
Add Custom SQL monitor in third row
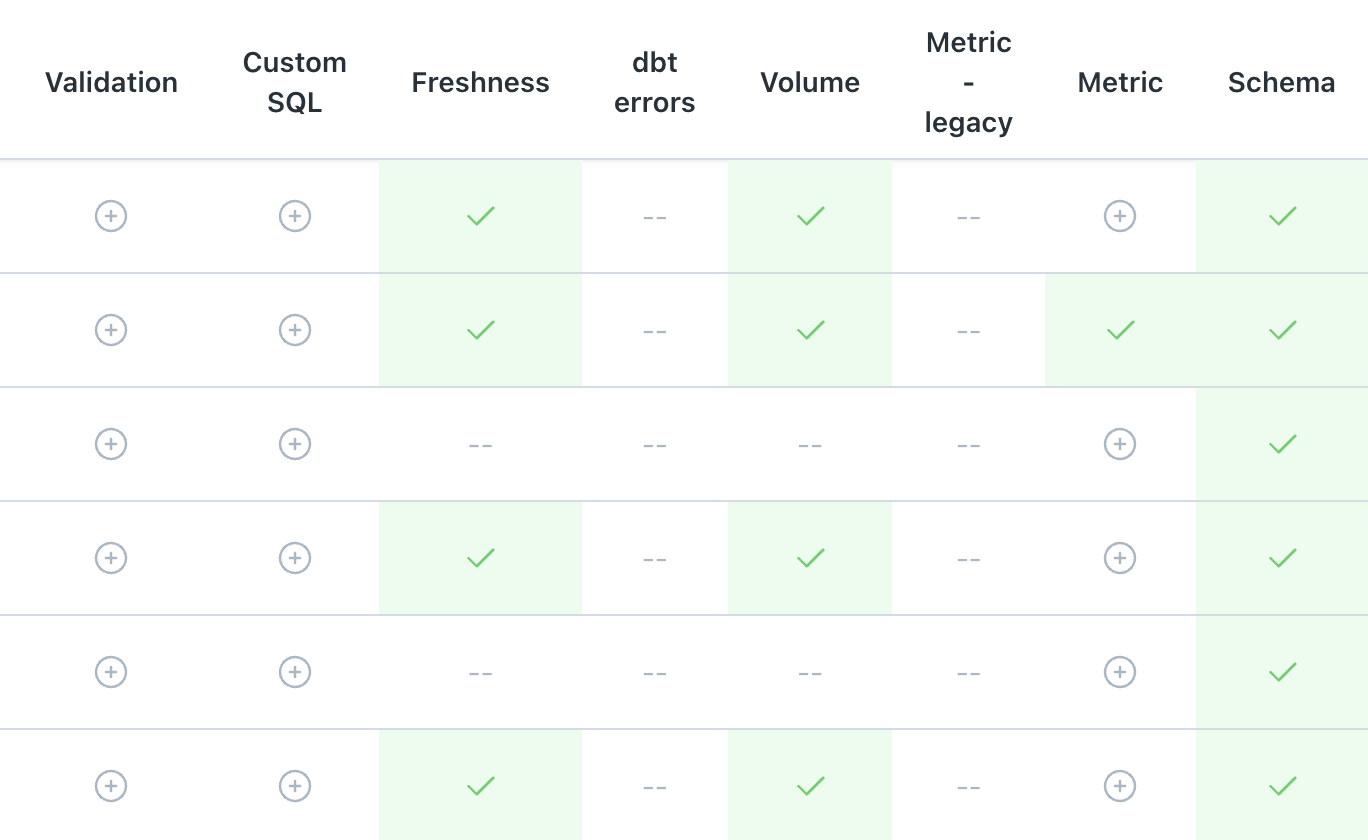coord(295,444)
